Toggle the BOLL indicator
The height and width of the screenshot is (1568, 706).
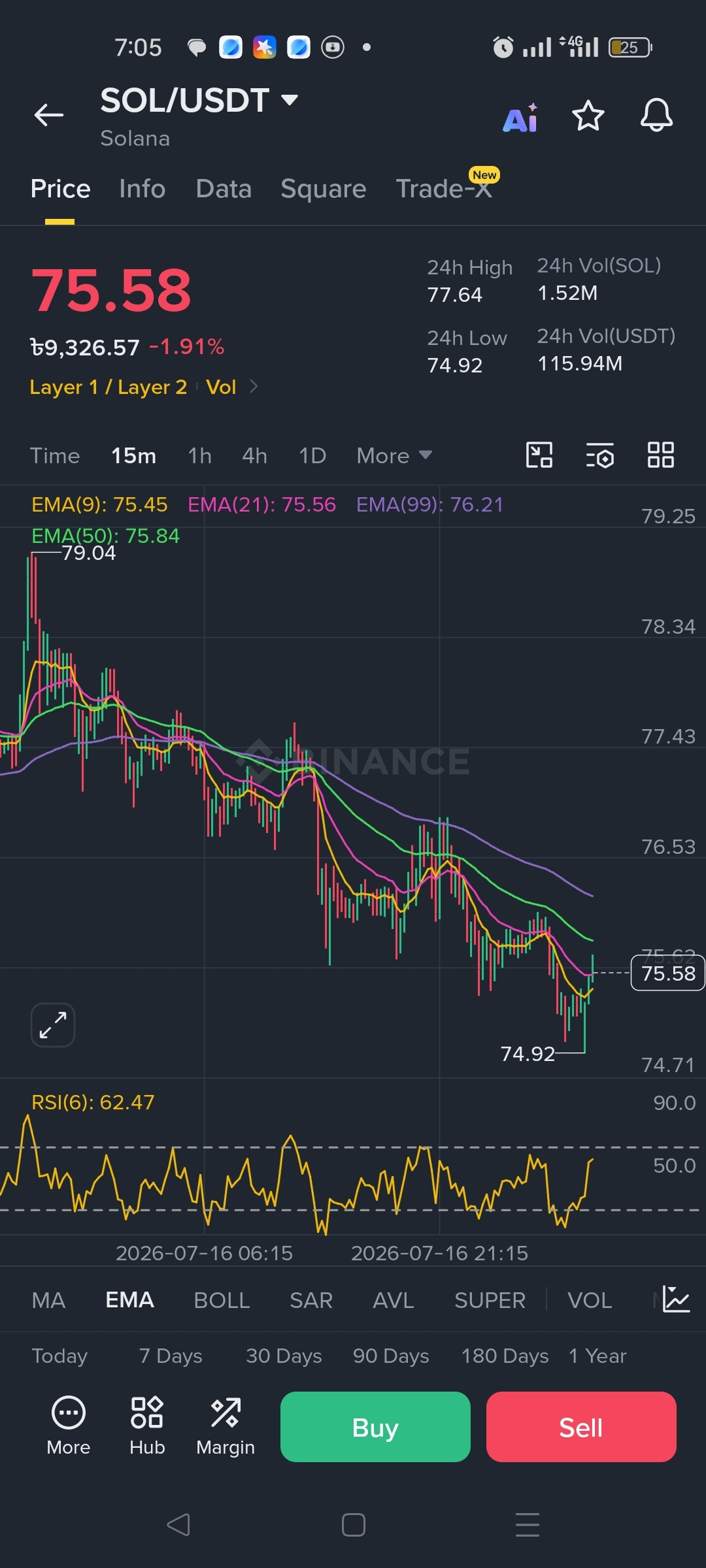tap(222, 1300)
